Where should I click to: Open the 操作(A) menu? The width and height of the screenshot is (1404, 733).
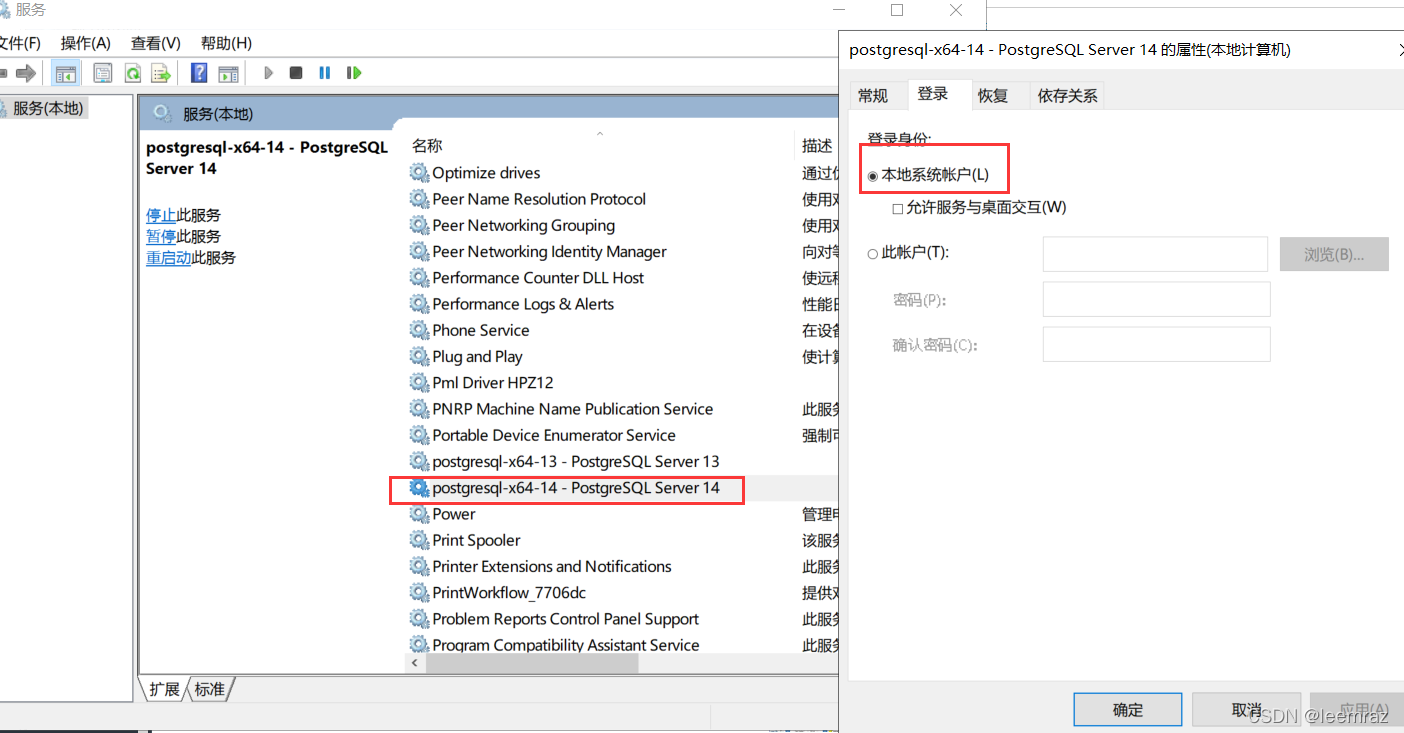pos(86,43)
